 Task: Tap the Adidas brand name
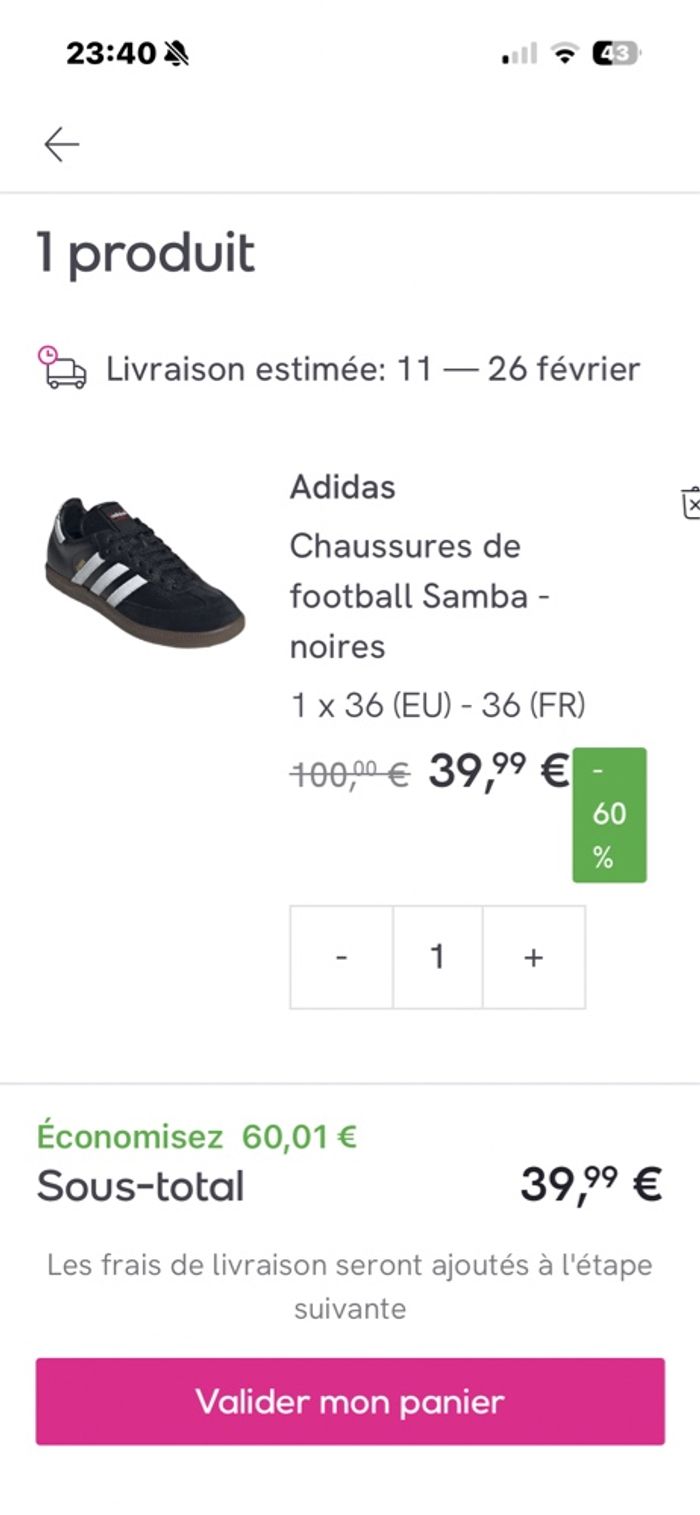[x=342, y=488]
